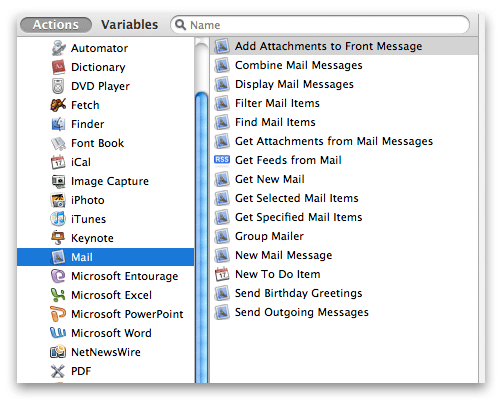This screenshot has height=407, width=502.
Task: Click the Finder face icon
Action: click(58, 124)
